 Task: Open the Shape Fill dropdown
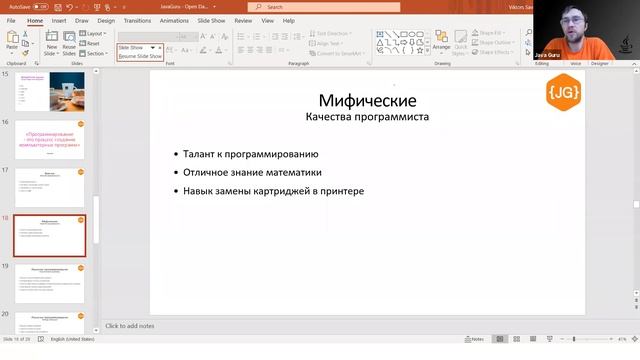pyautogui.click(x=489, y=33)
